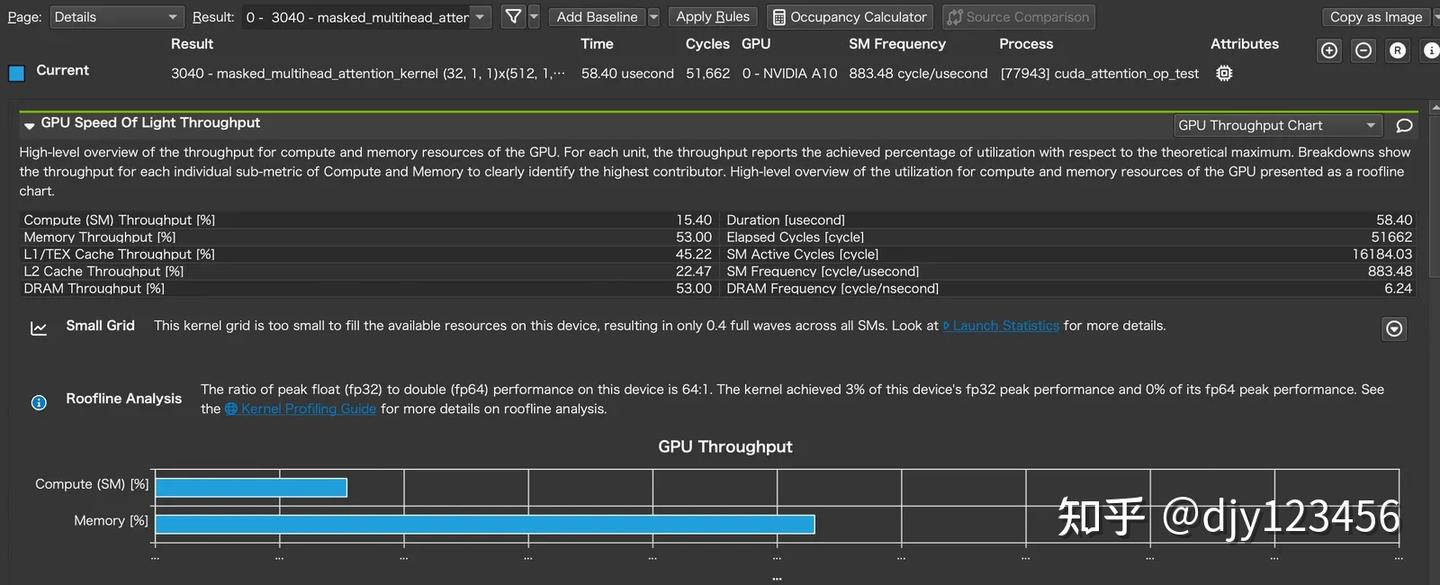The width and height of the screenshot is (1440, 585).
Task: Click the reset 'R' icon
Action: point(1397,51)
